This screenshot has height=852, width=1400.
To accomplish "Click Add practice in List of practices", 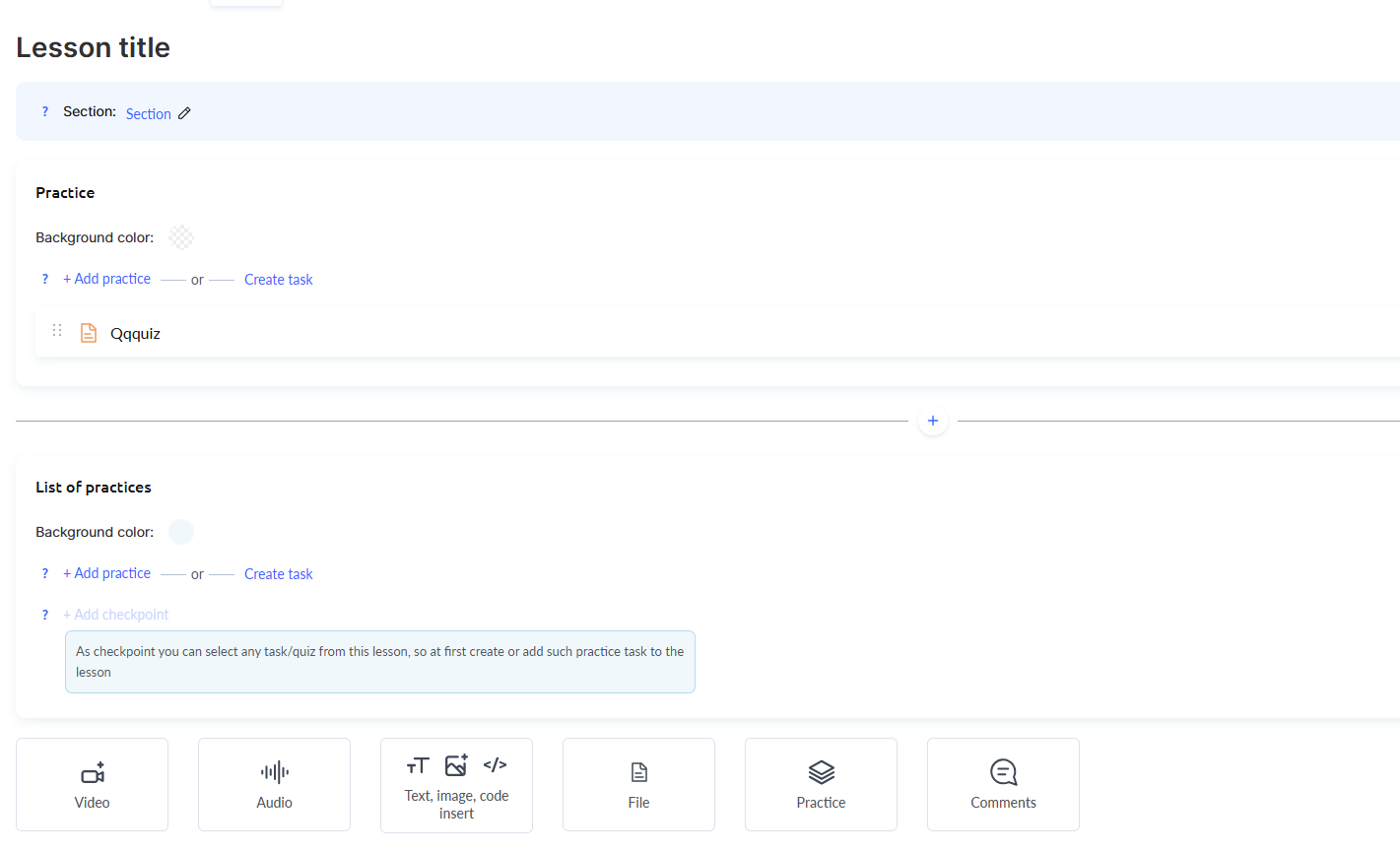I will 107,573.
